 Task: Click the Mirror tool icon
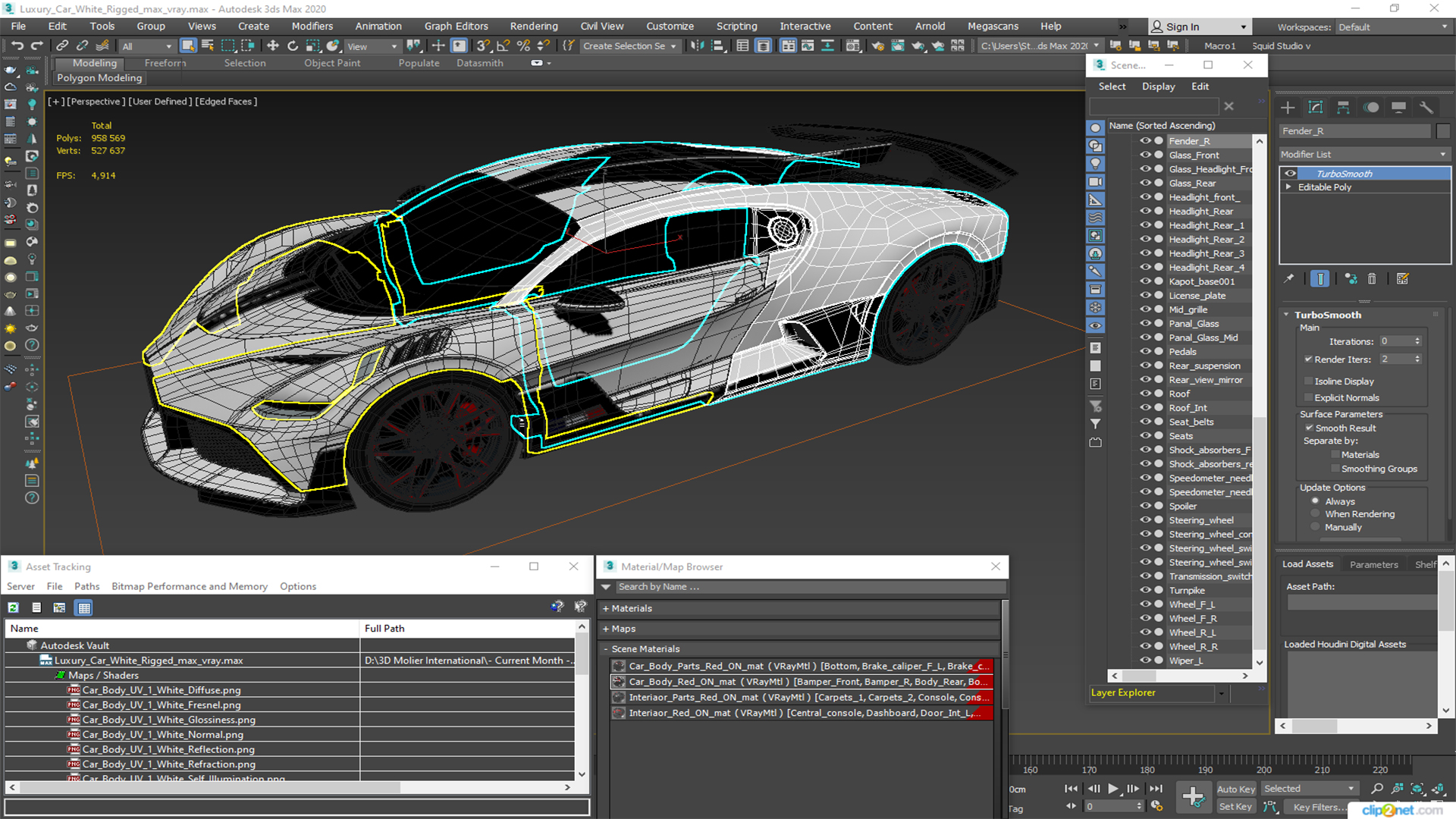pos(697,46)
